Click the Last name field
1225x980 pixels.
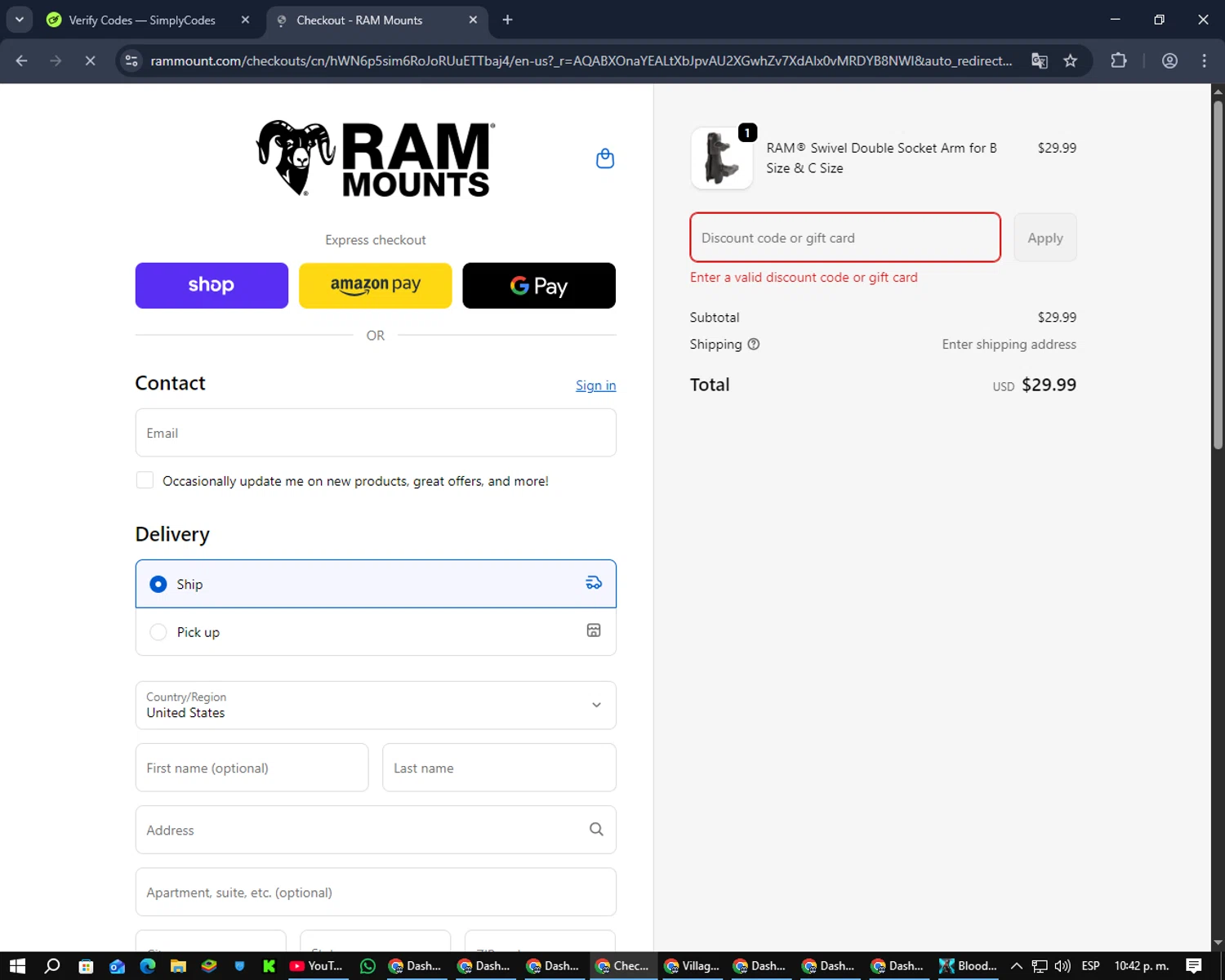[499, 768]
